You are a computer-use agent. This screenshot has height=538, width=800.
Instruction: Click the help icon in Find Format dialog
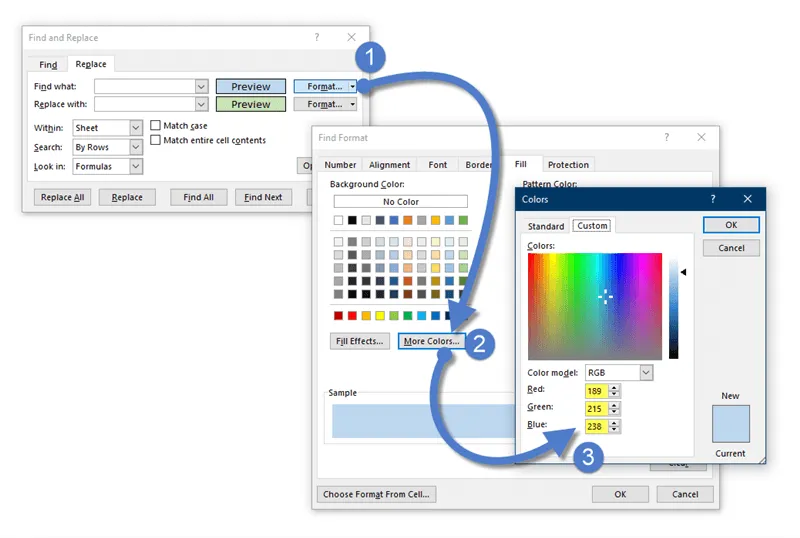(x=665, y=137)
